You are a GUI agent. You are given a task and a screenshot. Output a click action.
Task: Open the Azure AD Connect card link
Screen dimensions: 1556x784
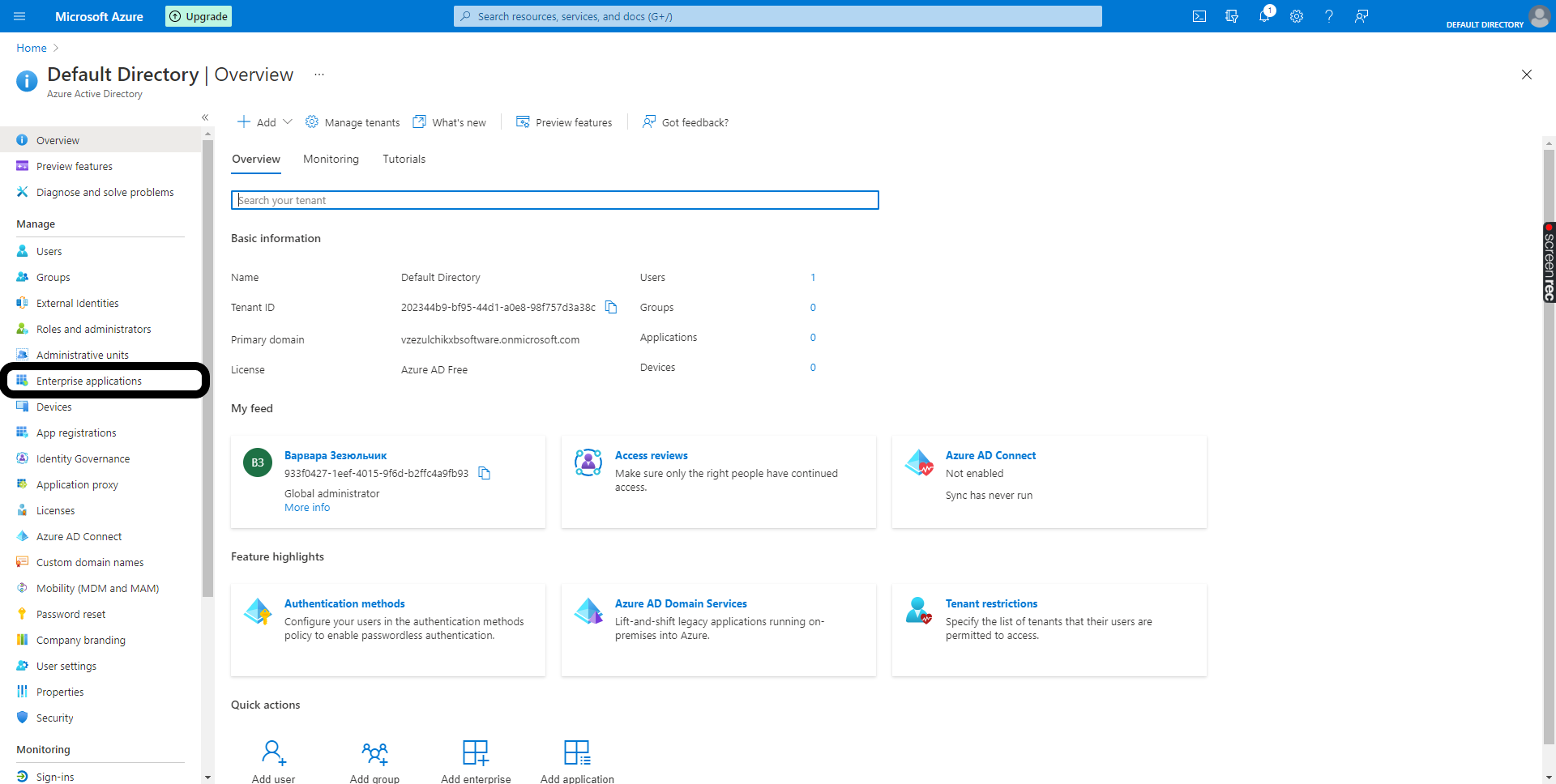990,455
